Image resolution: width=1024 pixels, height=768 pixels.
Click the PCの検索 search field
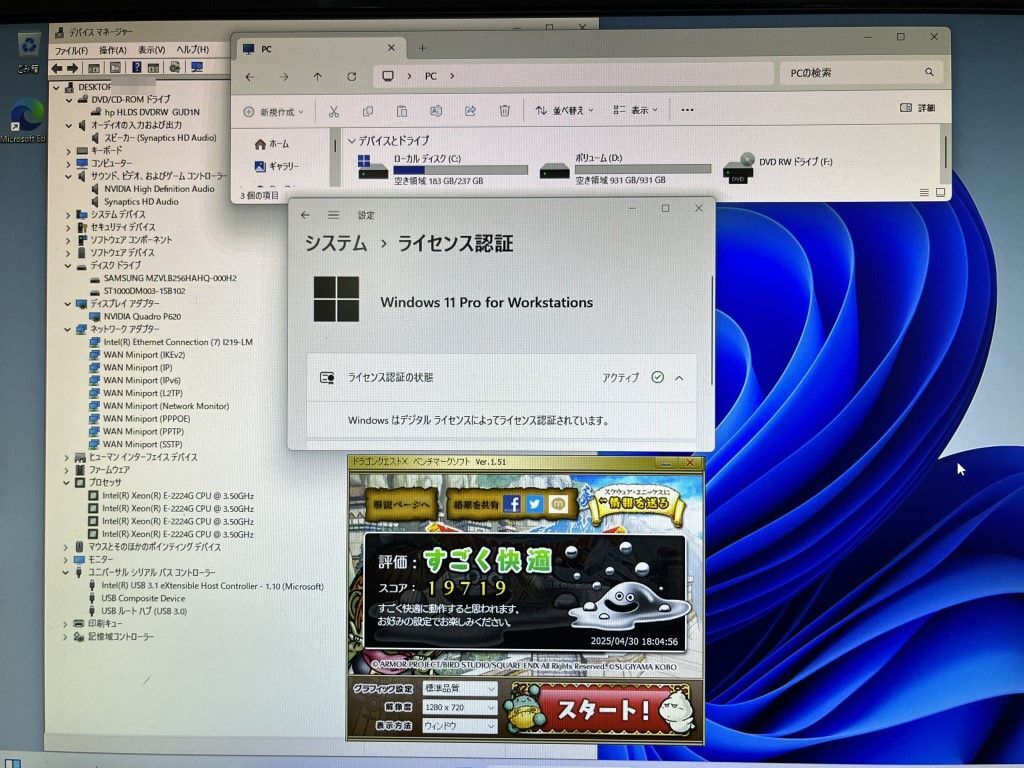[861, 72]
